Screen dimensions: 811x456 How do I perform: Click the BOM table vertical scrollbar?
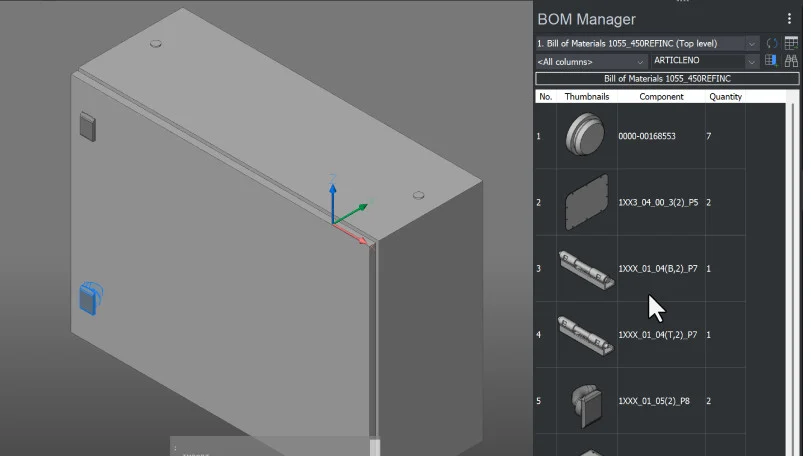tap(792, 279)
